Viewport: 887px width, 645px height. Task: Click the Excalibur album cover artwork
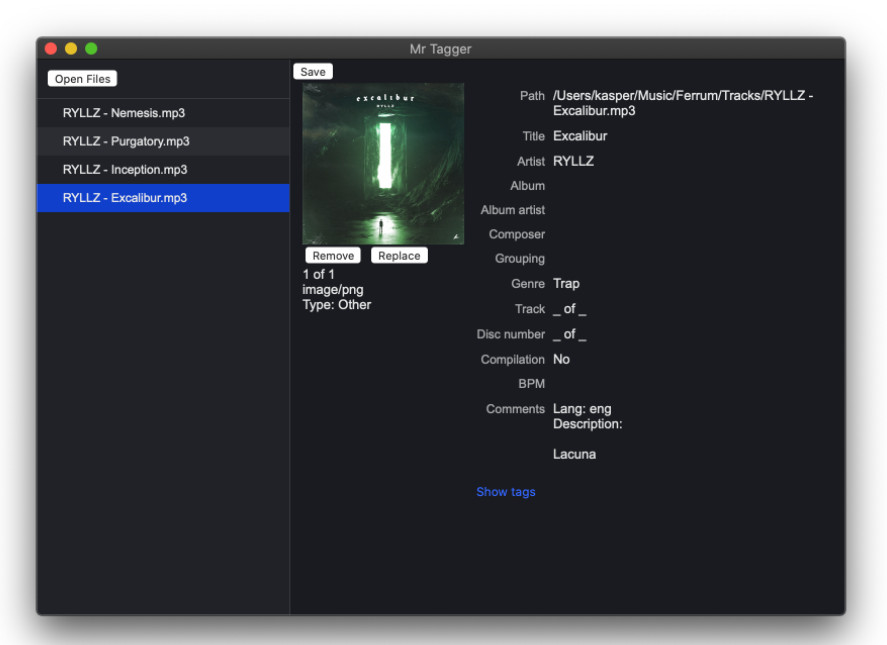pos(383,164)
